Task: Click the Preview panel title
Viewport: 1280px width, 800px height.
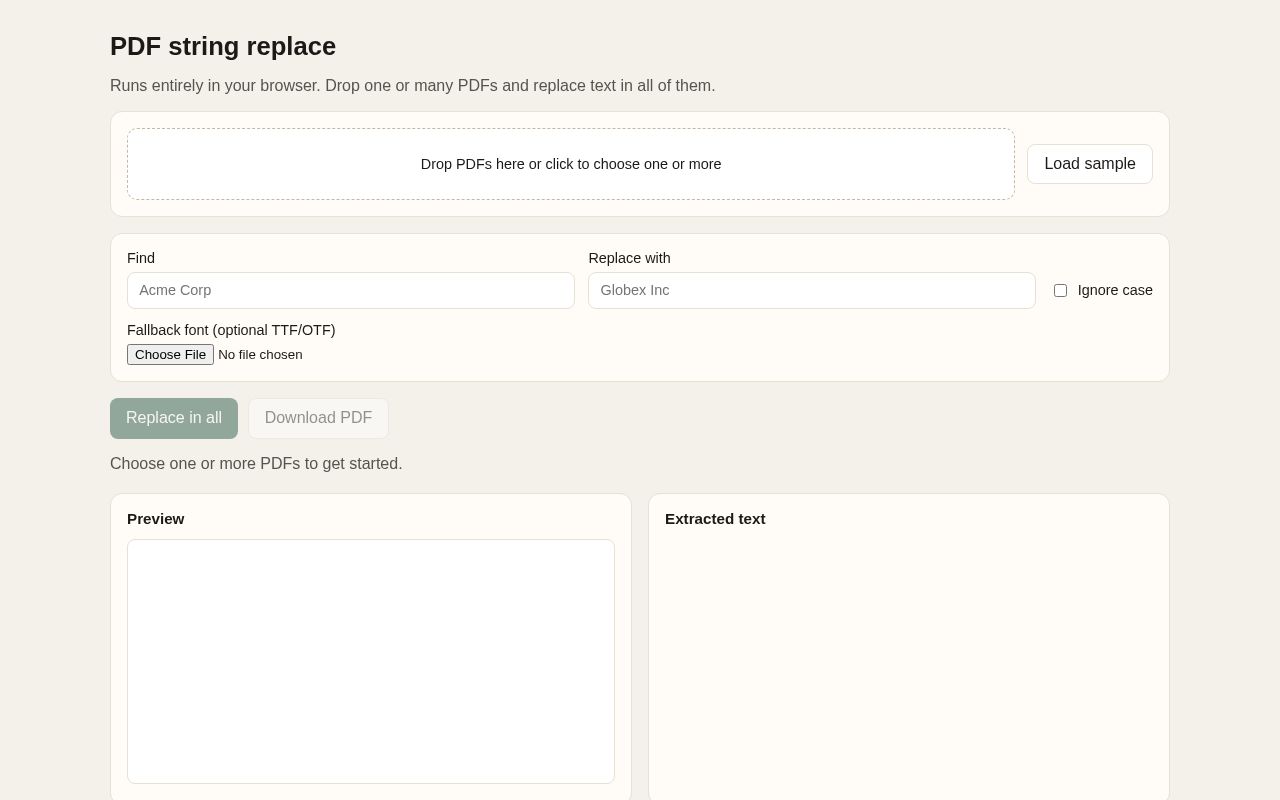Action: (x=156, y=519)
